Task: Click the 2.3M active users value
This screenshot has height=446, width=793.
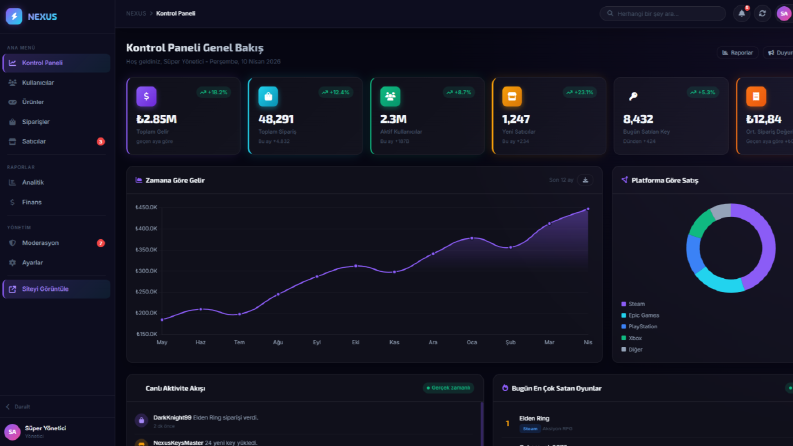Action: tap(393, 119)
